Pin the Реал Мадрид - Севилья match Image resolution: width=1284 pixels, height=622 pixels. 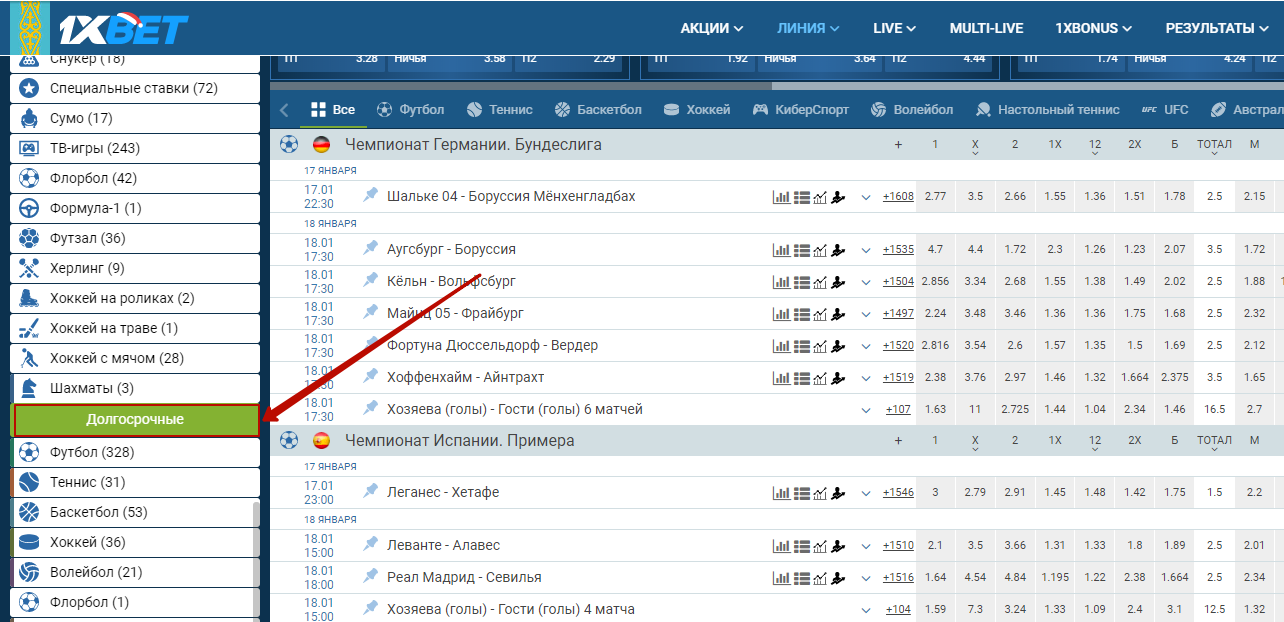pos(371,576)
